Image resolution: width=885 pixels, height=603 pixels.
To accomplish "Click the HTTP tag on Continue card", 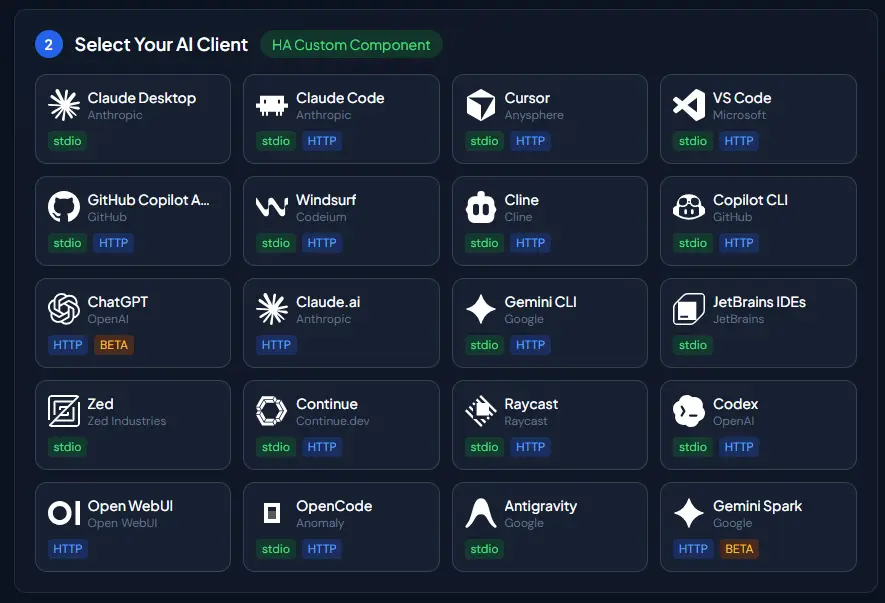I will tap(322, 447).
